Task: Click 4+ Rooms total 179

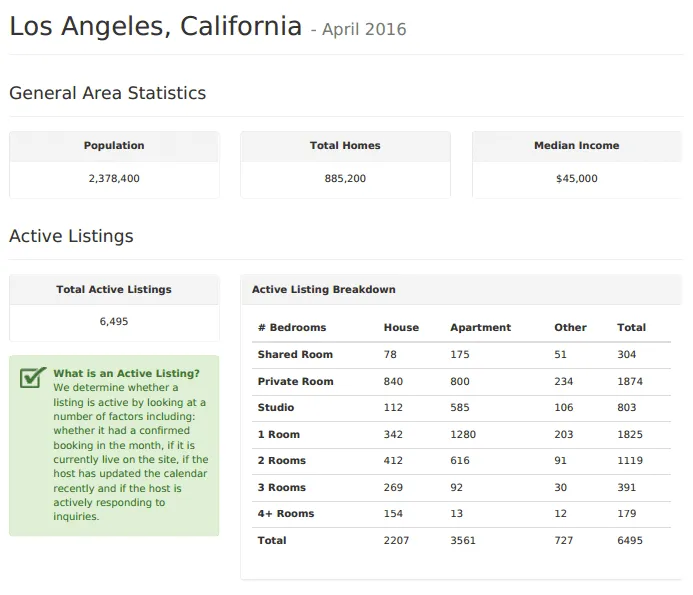Action: click(627, 514)
